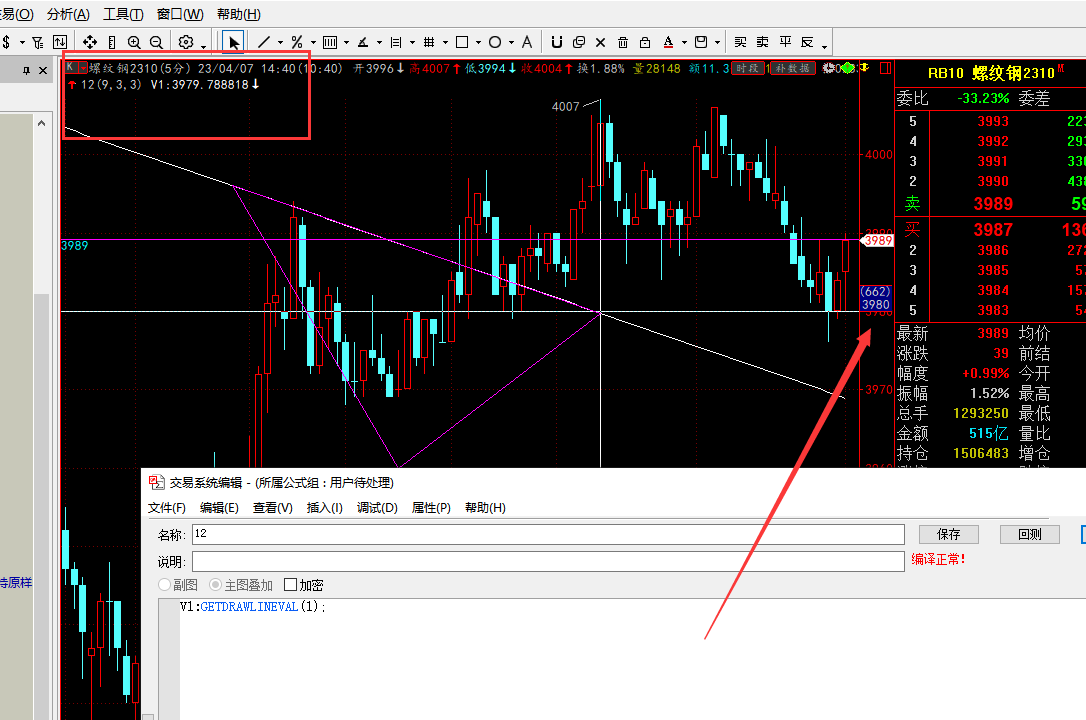Toggle the magnet snap tool
This screenshot has height=720, width=1086.
click(x=556, y=42)
